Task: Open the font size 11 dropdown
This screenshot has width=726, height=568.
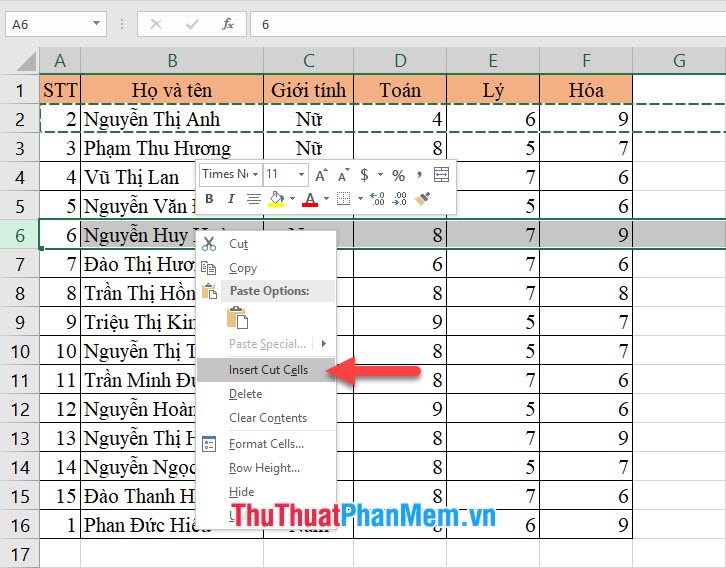Action: click(x=301, y=175)
